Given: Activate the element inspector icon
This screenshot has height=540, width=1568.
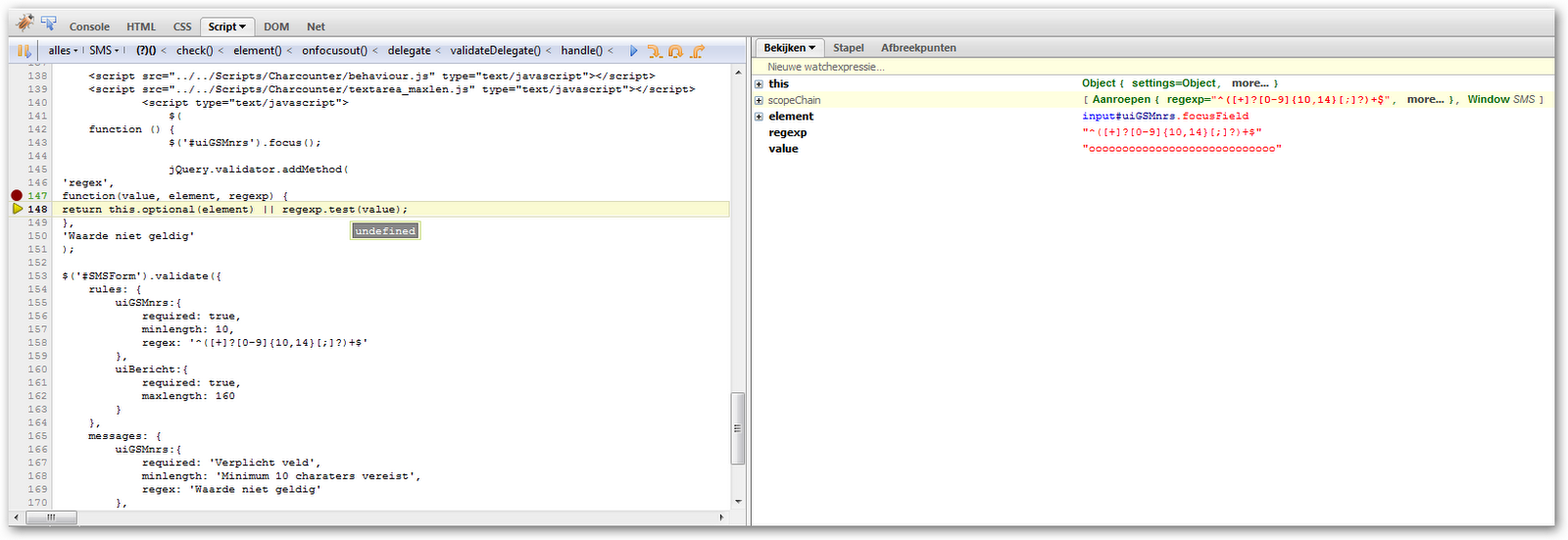Looking at the screenshot, I should point(49,24).
